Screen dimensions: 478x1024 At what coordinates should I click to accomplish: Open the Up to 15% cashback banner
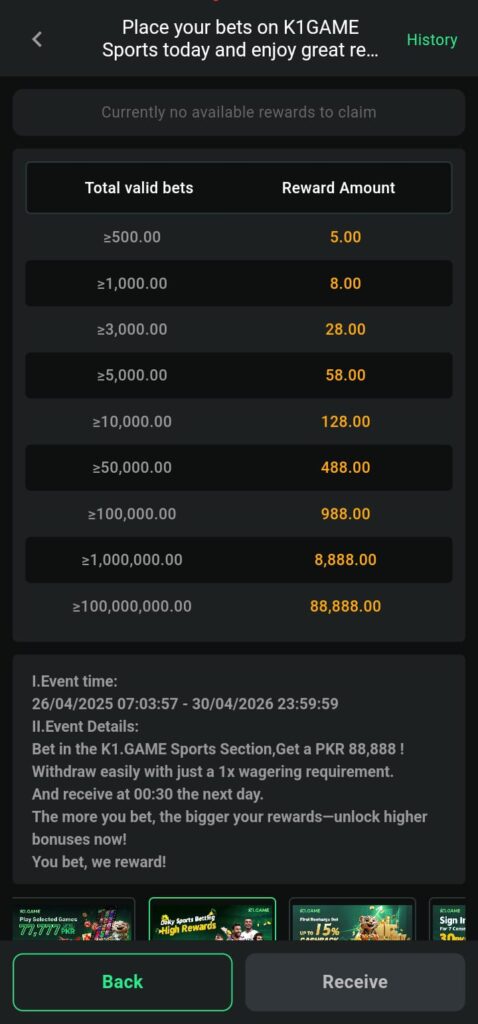click(352, 920)
